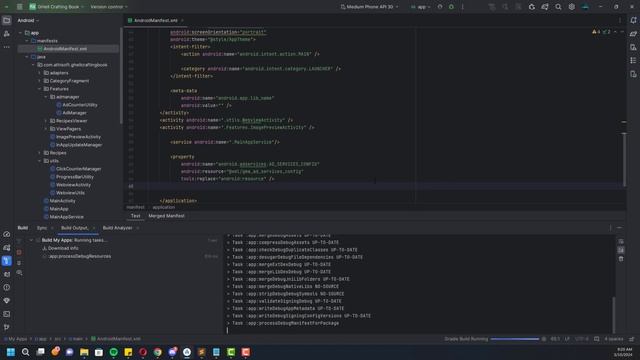This screenshot has height=360, width=640.
Task: Open app run configuration dropdown
Action: tap(420, 7)
